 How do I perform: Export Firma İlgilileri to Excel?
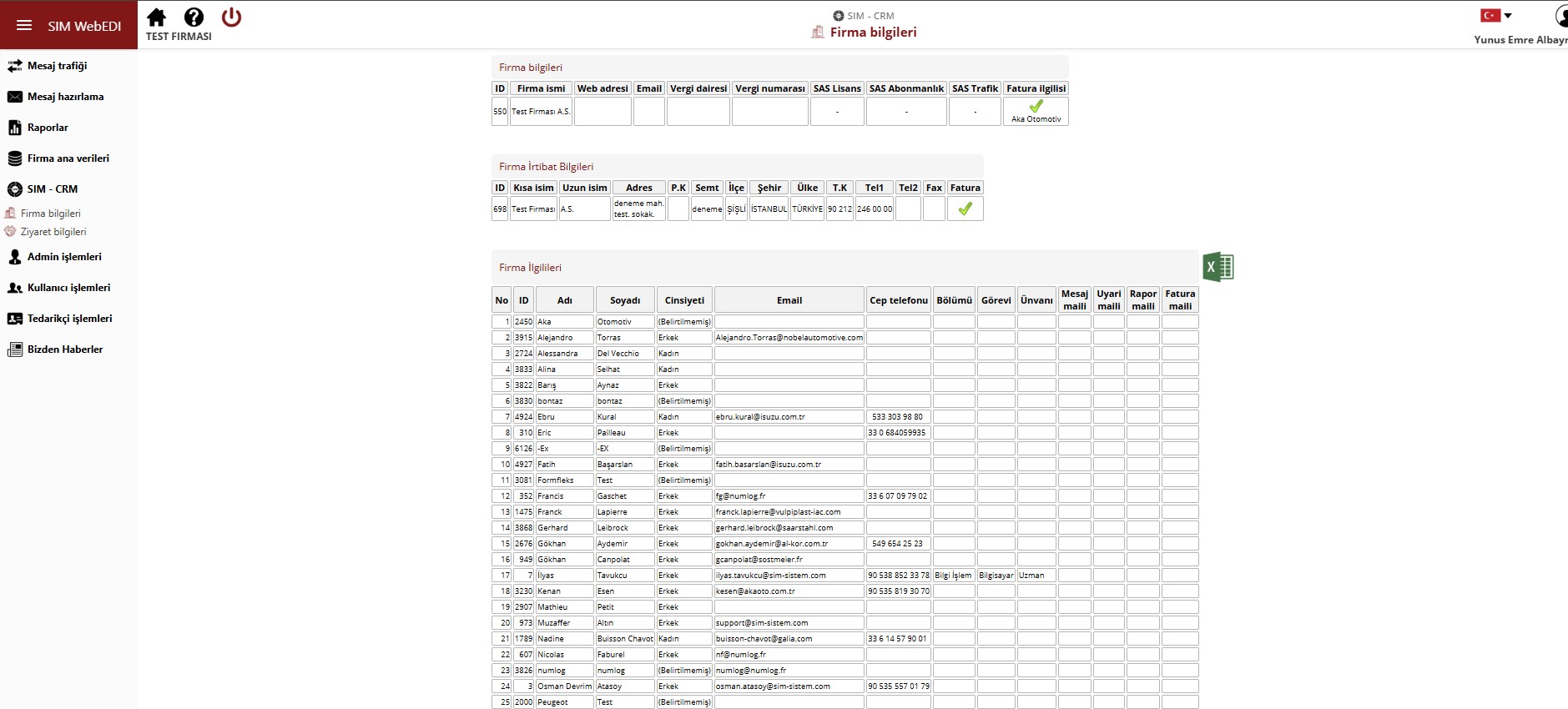click(x=1218, y=267)
